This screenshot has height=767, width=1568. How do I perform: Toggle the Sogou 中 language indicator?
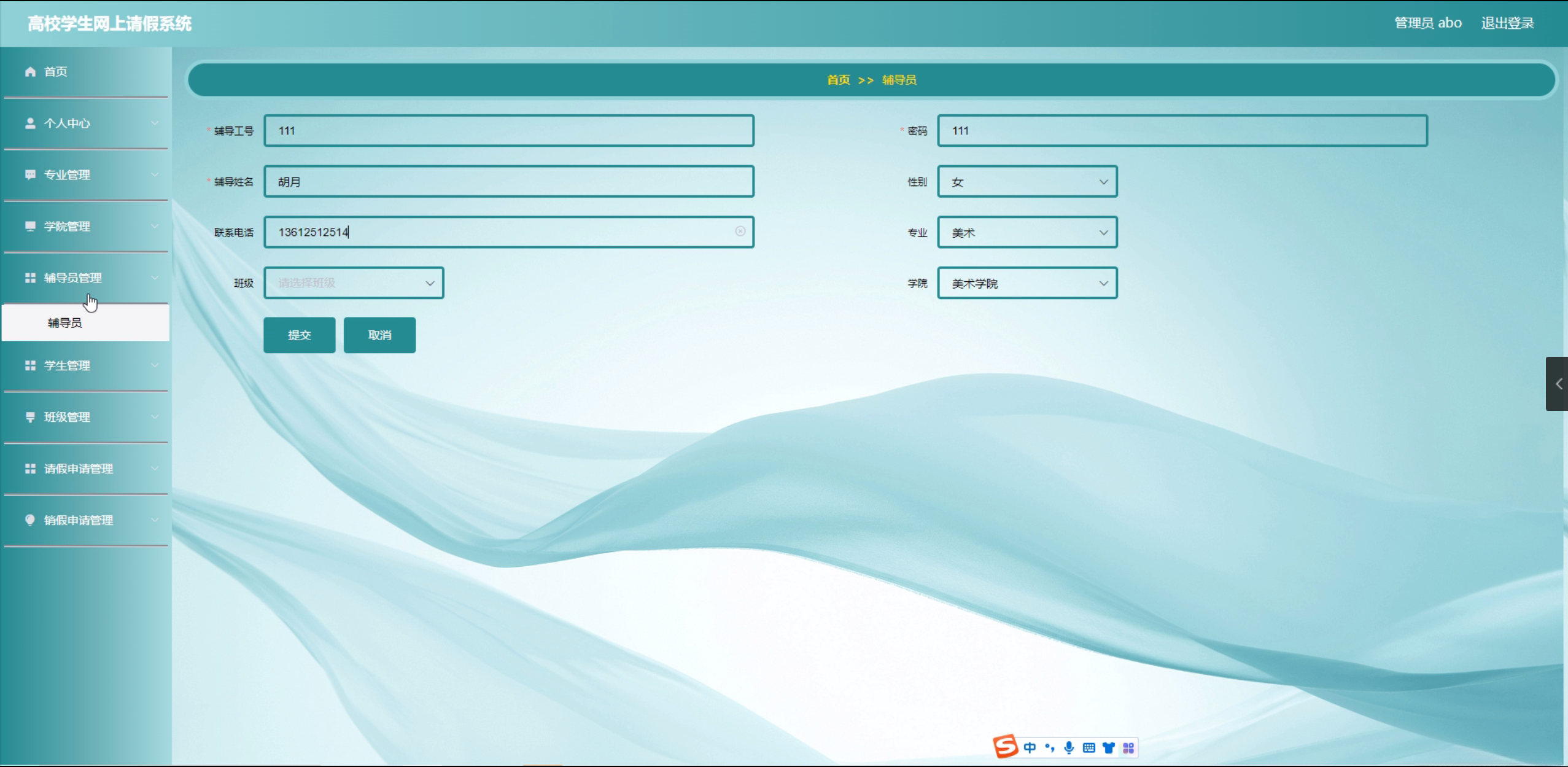[x=1030, y=747]
